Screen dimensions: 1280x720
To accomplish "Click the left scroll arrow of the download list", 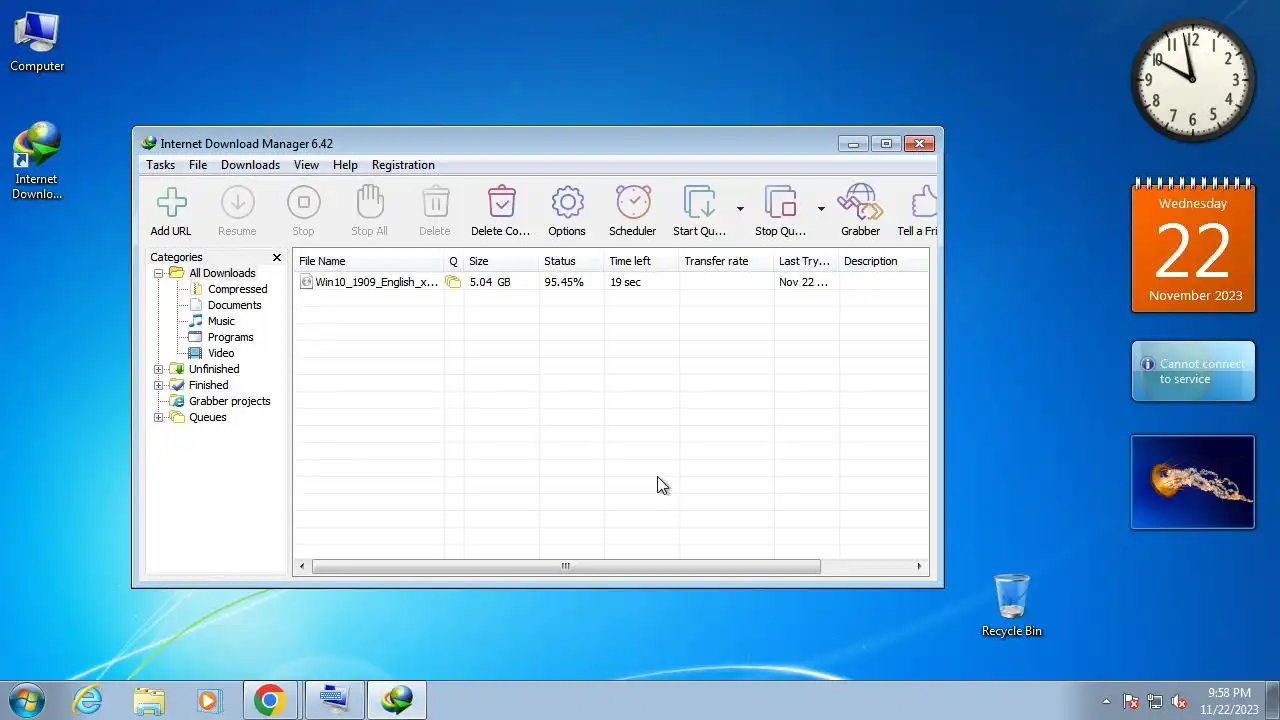I will pos(302,566).
